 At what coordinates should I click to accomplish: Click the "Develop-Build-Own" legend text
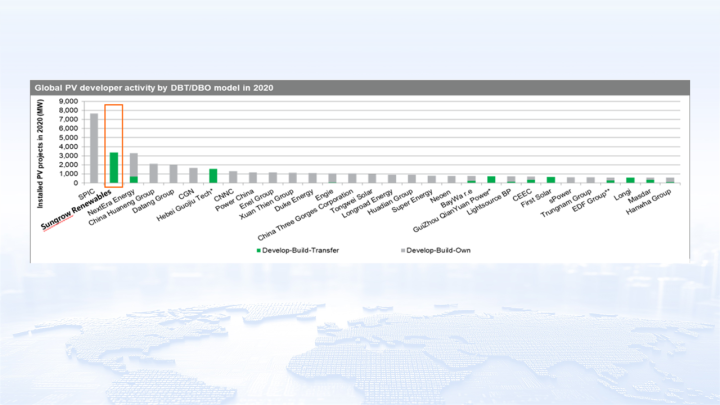(x=439, y=250)
